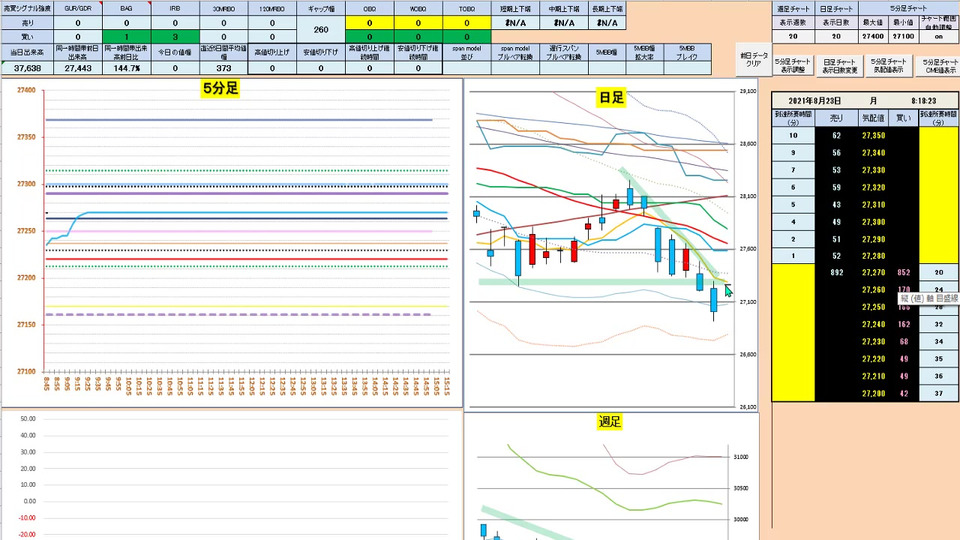Click the 5分足チャート表示調整 button
The width and height of the screenshot is (960, 540).
coord(792,66)
